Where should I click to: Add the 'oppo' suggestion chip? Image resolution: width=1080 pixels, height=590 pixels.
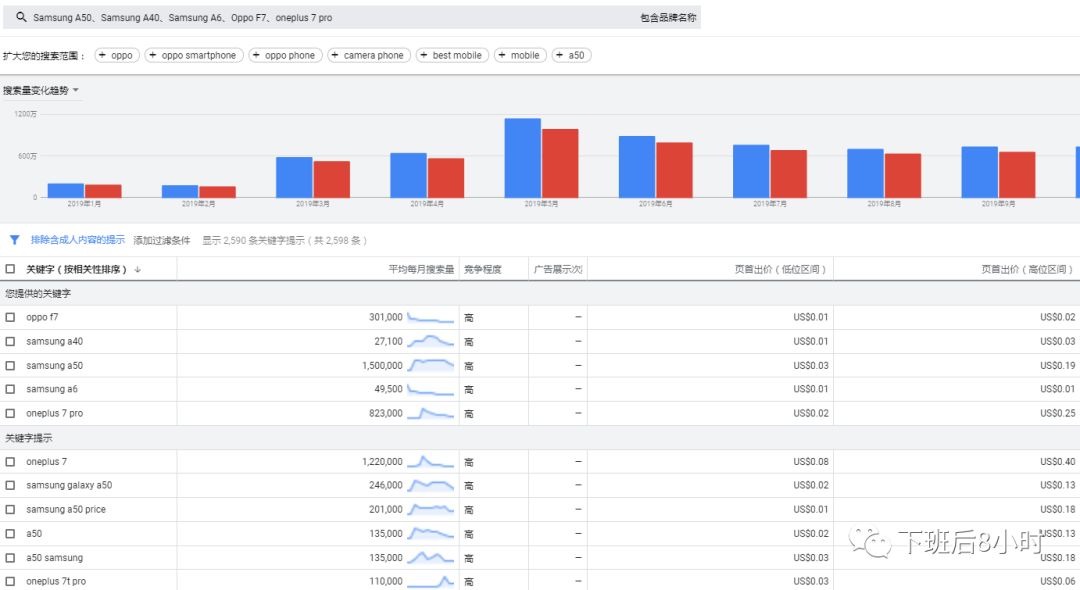(x=117, y=55)
